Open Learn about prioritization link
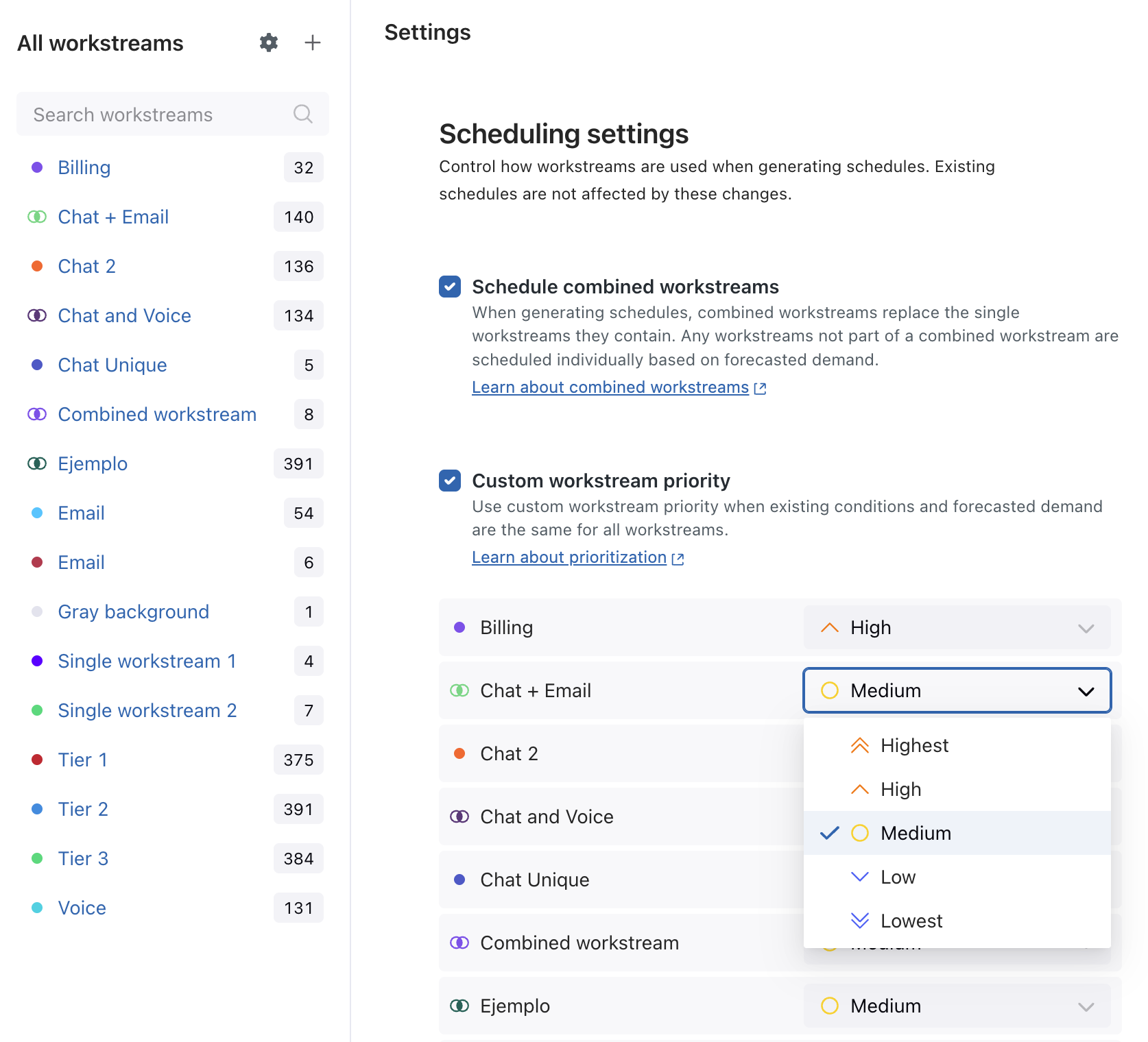 tap(569, 557)
